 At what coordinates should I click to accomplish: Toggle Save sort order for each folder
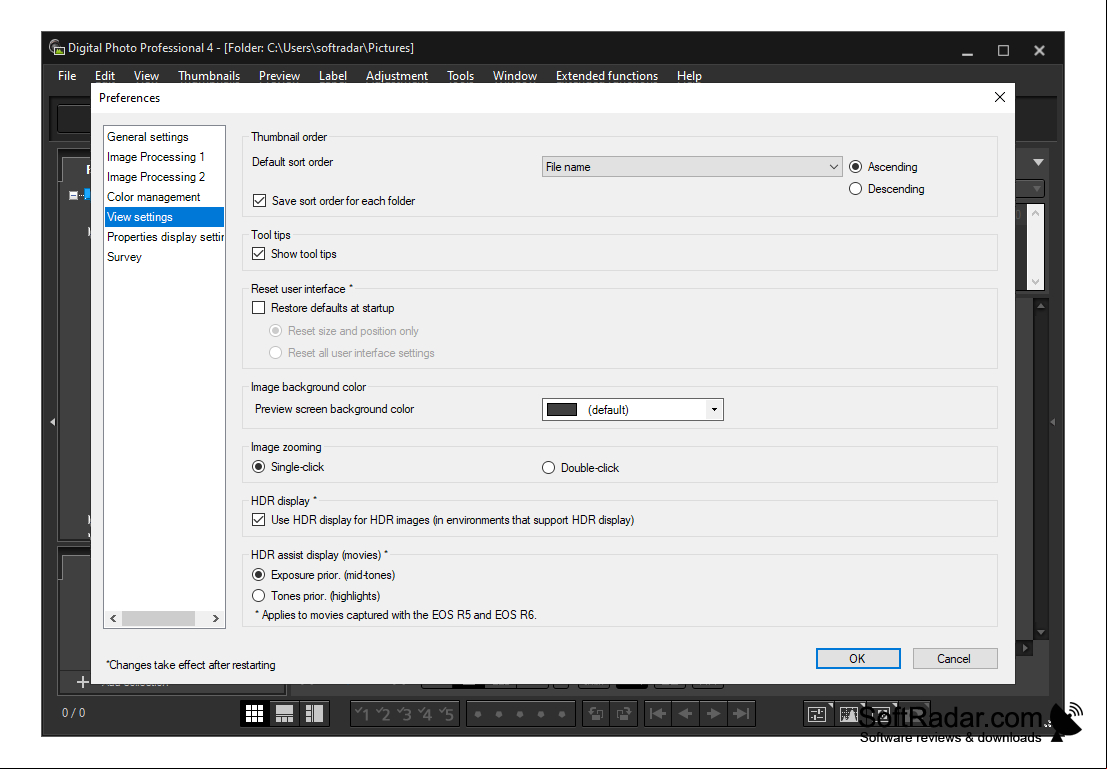coord(260,201)
